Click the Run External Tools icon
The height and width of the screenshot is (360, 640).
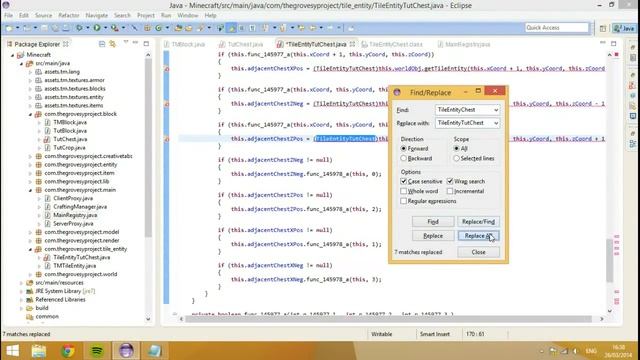coord(115,28)
